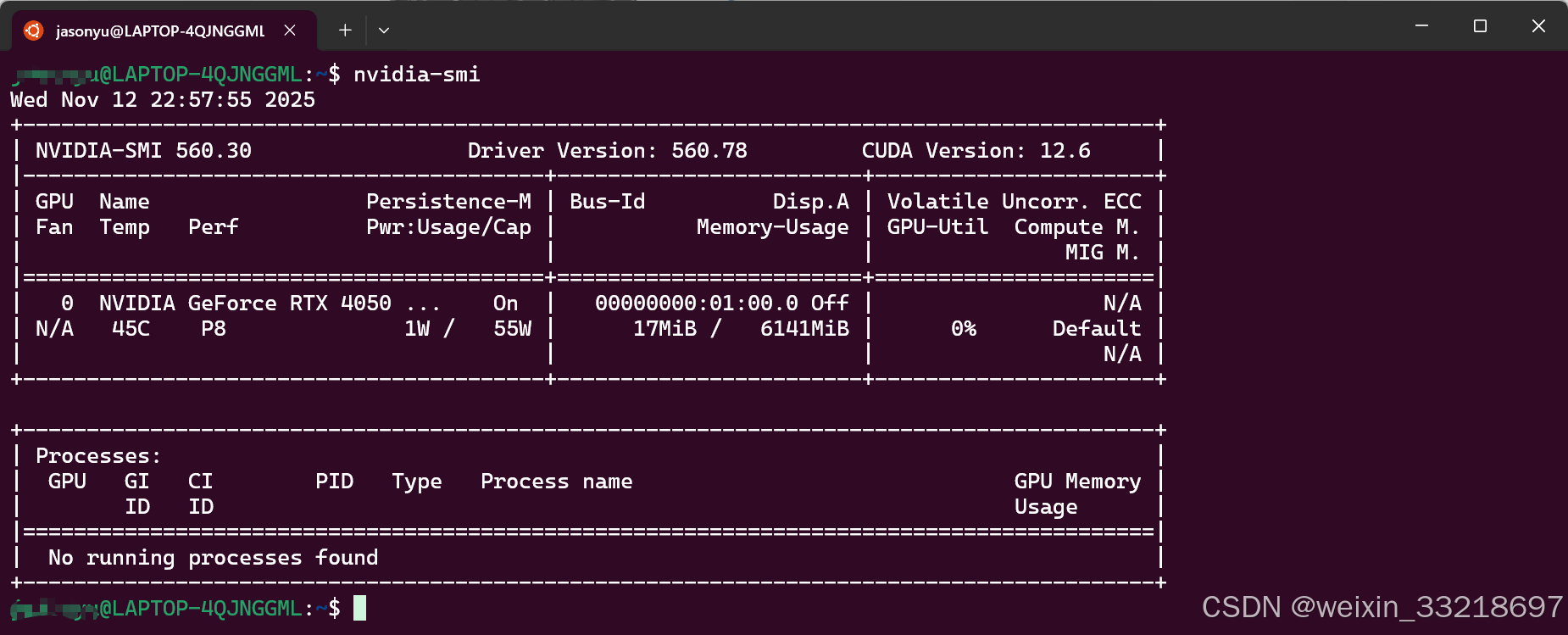The height and width of the screenshot is (635, 1568).
Task: Close the terminal window
Action: pyautogui.click(x=1538, y=26)
